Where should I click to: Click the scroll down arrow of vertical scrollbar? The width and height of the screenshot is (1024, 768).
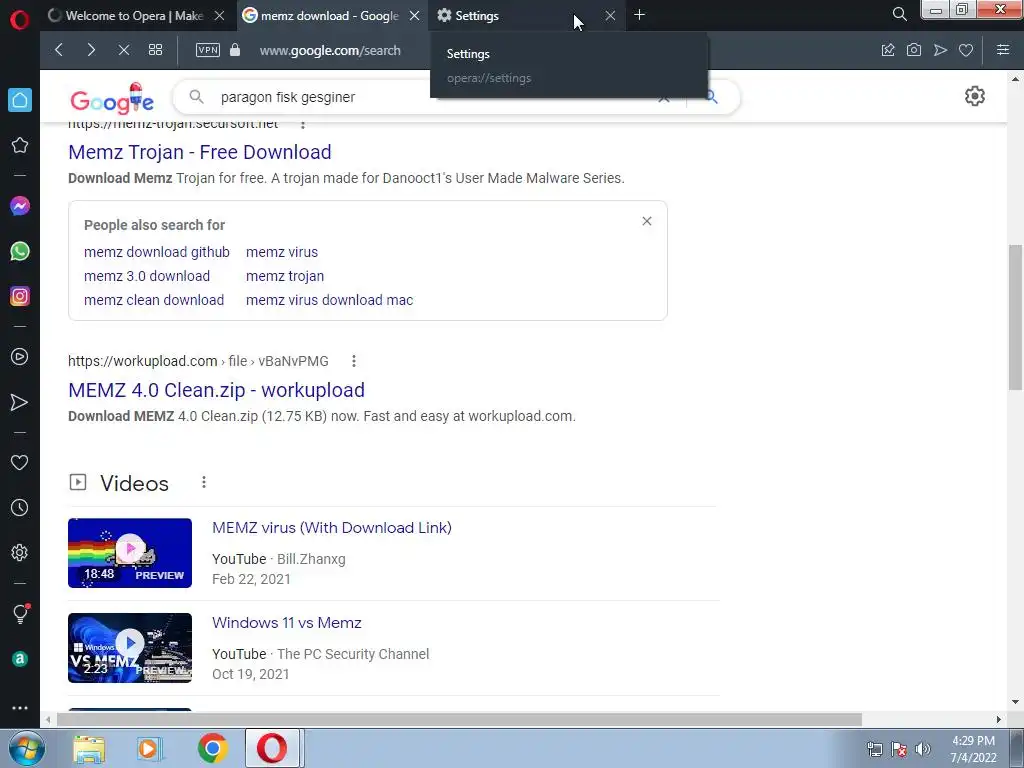(1015, 701)
